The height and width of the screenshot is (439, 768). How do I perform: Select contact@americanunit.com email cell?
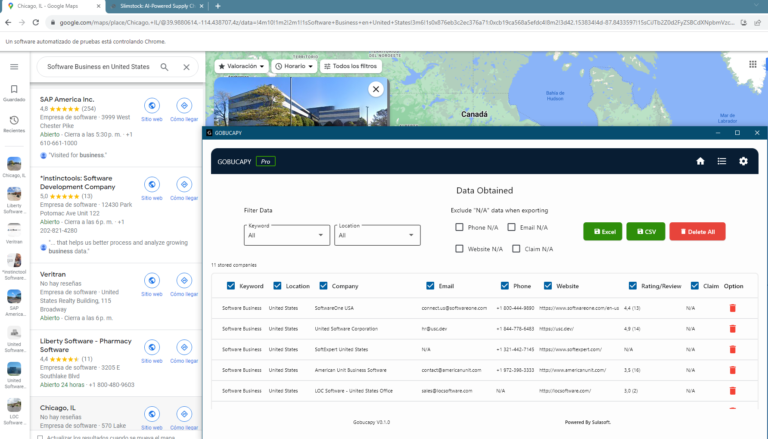(451, 370)
